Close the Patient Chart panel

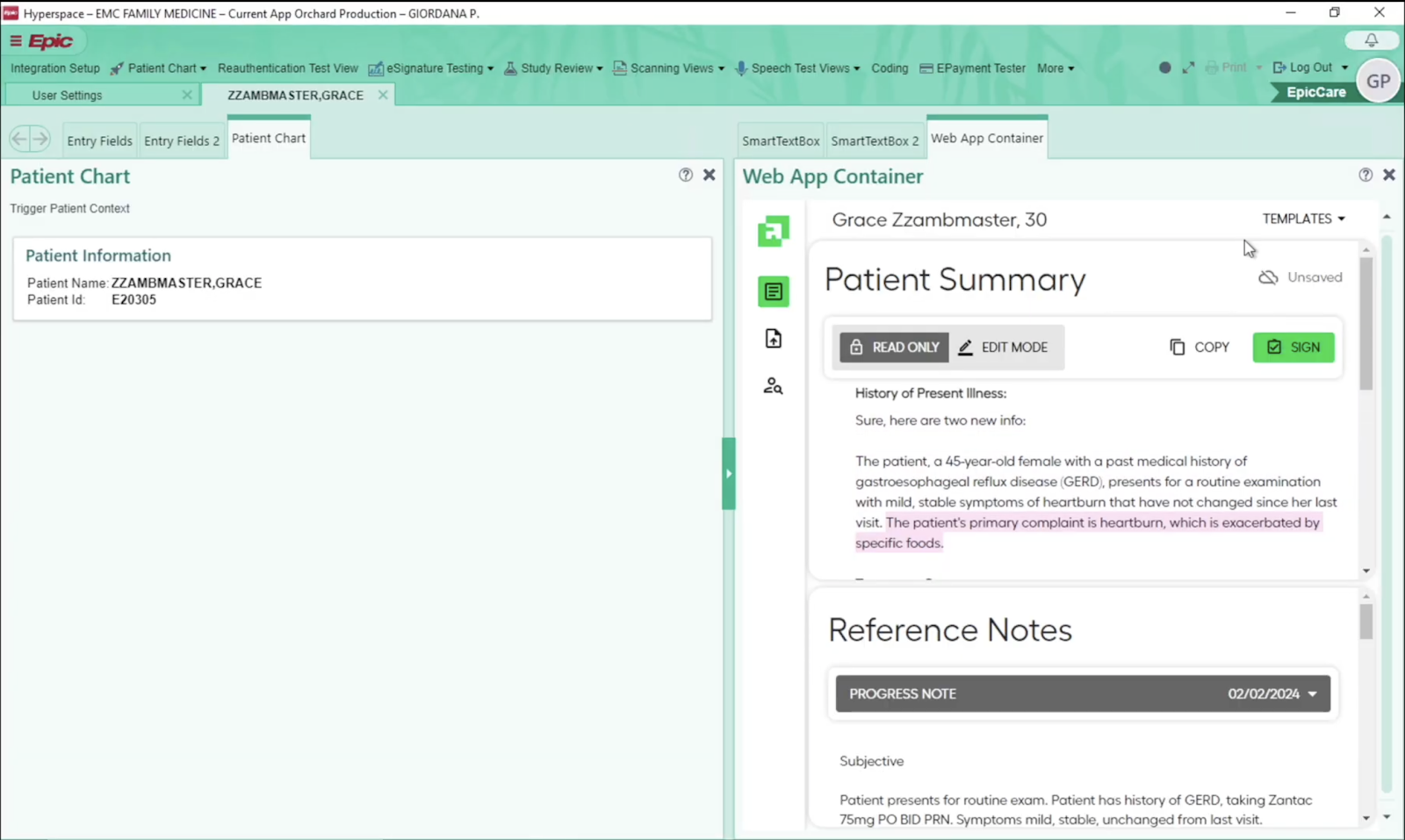pos(709,175)
